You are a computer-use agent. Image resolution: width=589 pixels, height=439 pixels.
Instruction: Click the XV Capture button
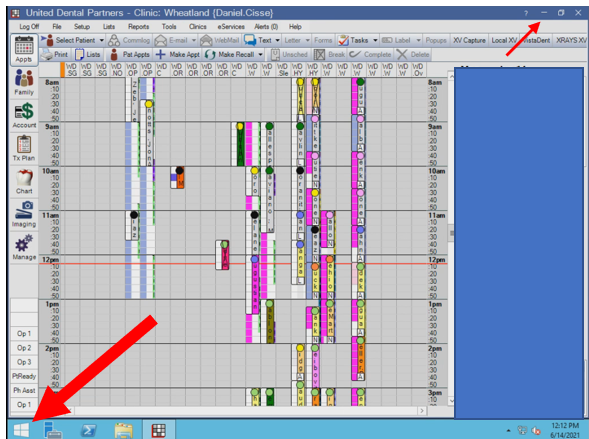pos(469,40)
